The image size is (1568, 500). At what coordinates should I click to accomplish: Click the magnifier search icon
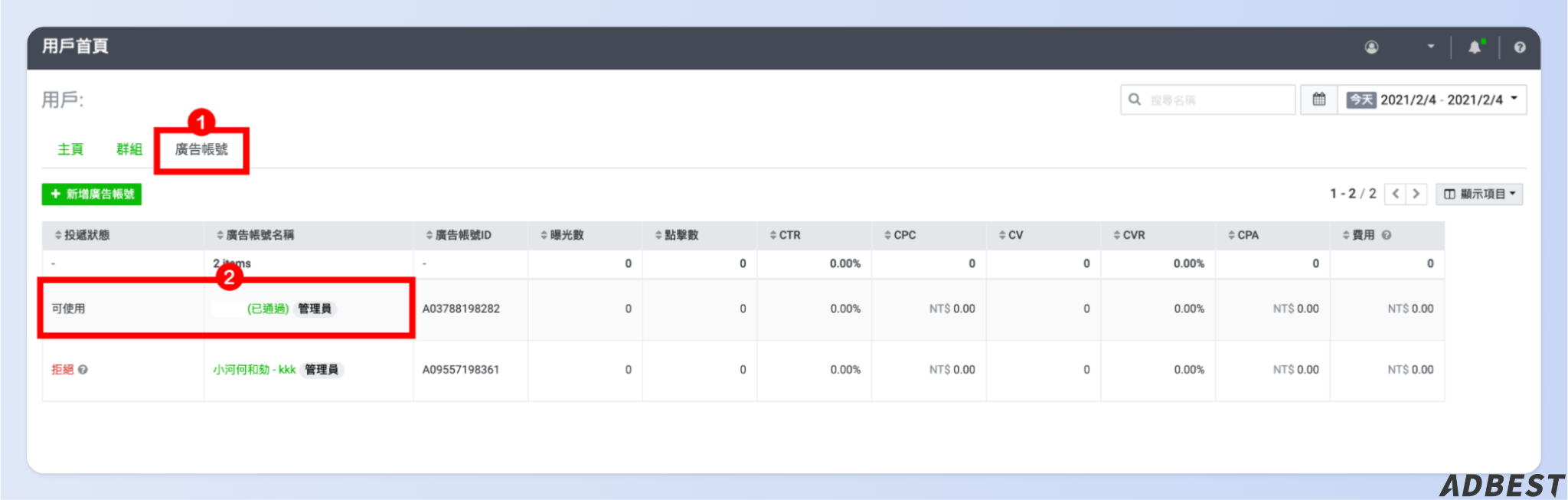tap(1135, 100)
